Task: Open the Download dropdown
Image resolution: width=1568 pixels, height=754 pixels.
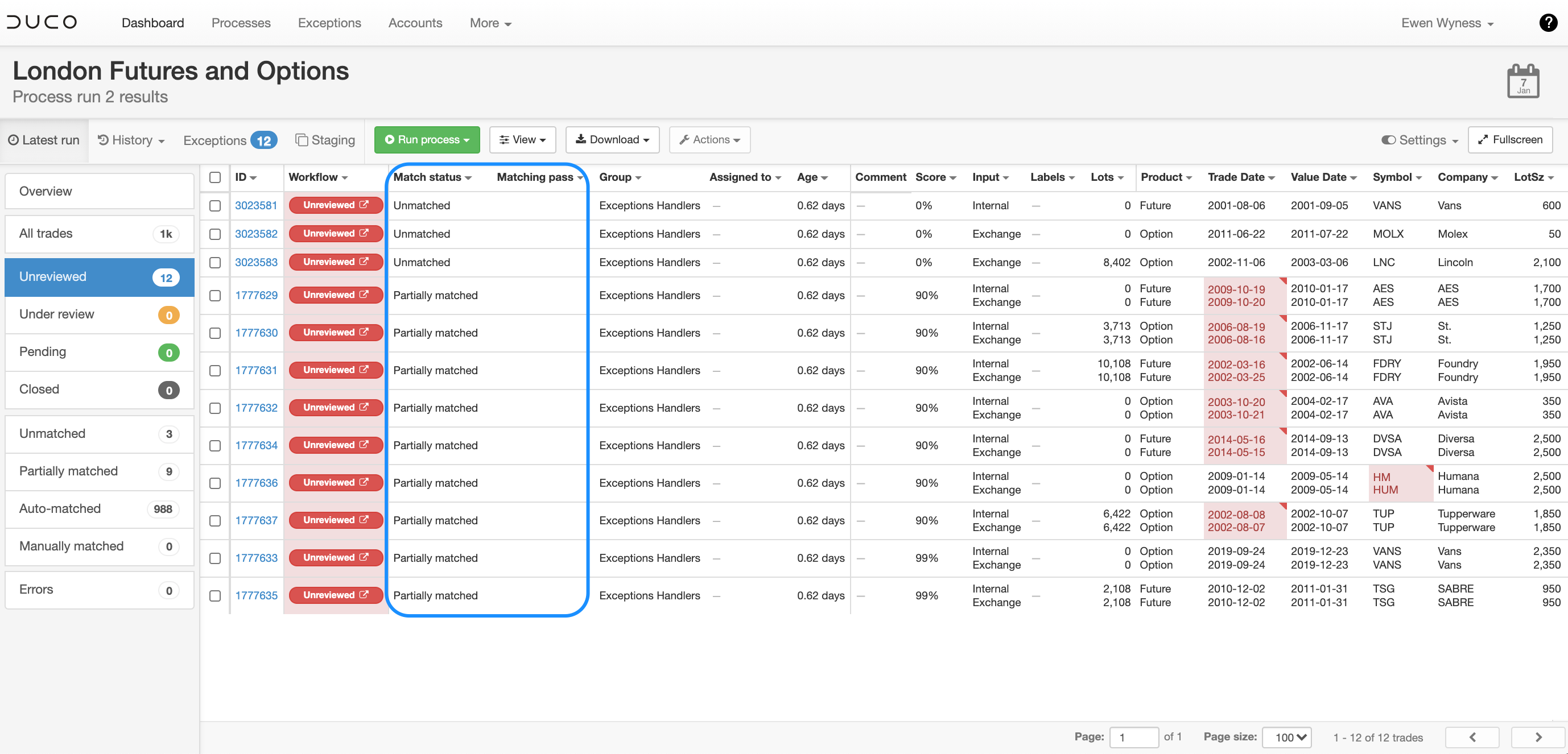Action: point(613,140)
